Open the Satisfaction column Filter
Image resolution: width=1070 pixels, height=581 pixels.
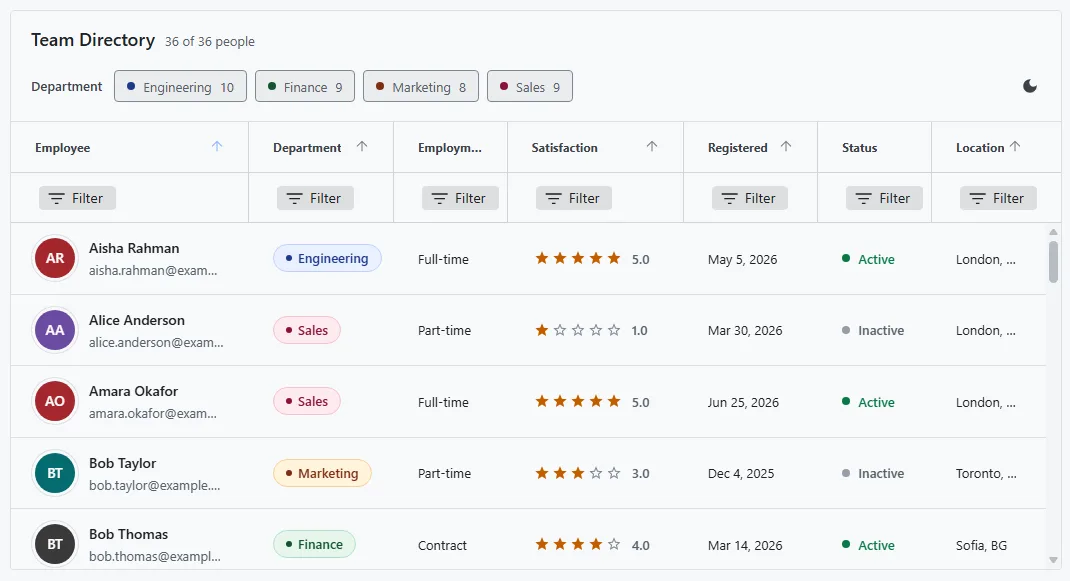tap(574, 198)
